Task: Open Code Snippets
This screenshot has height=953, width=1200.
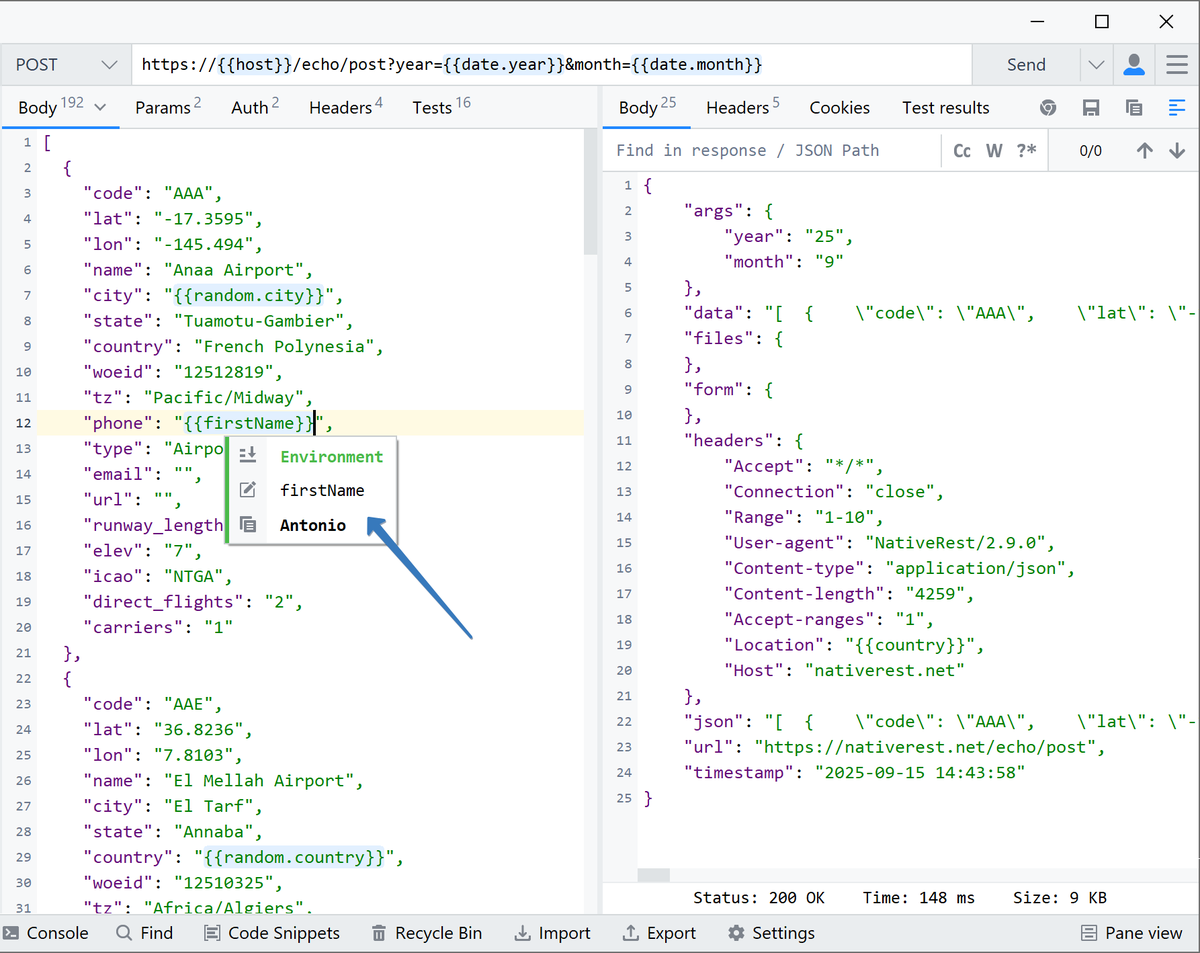Action: tap(272, 933)
